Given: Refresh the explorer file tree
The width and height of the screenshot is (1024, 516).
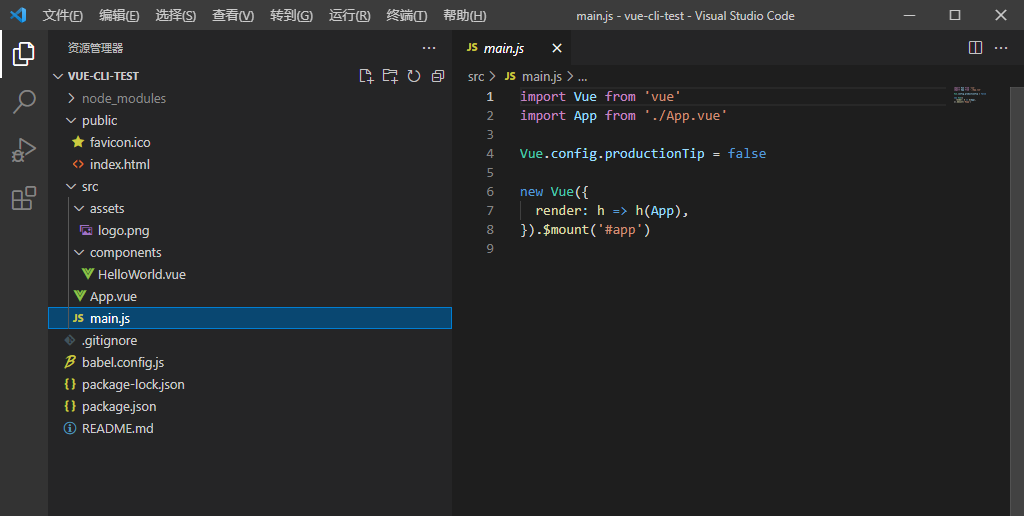Looking at the screenshot, I should pos(413,76).
